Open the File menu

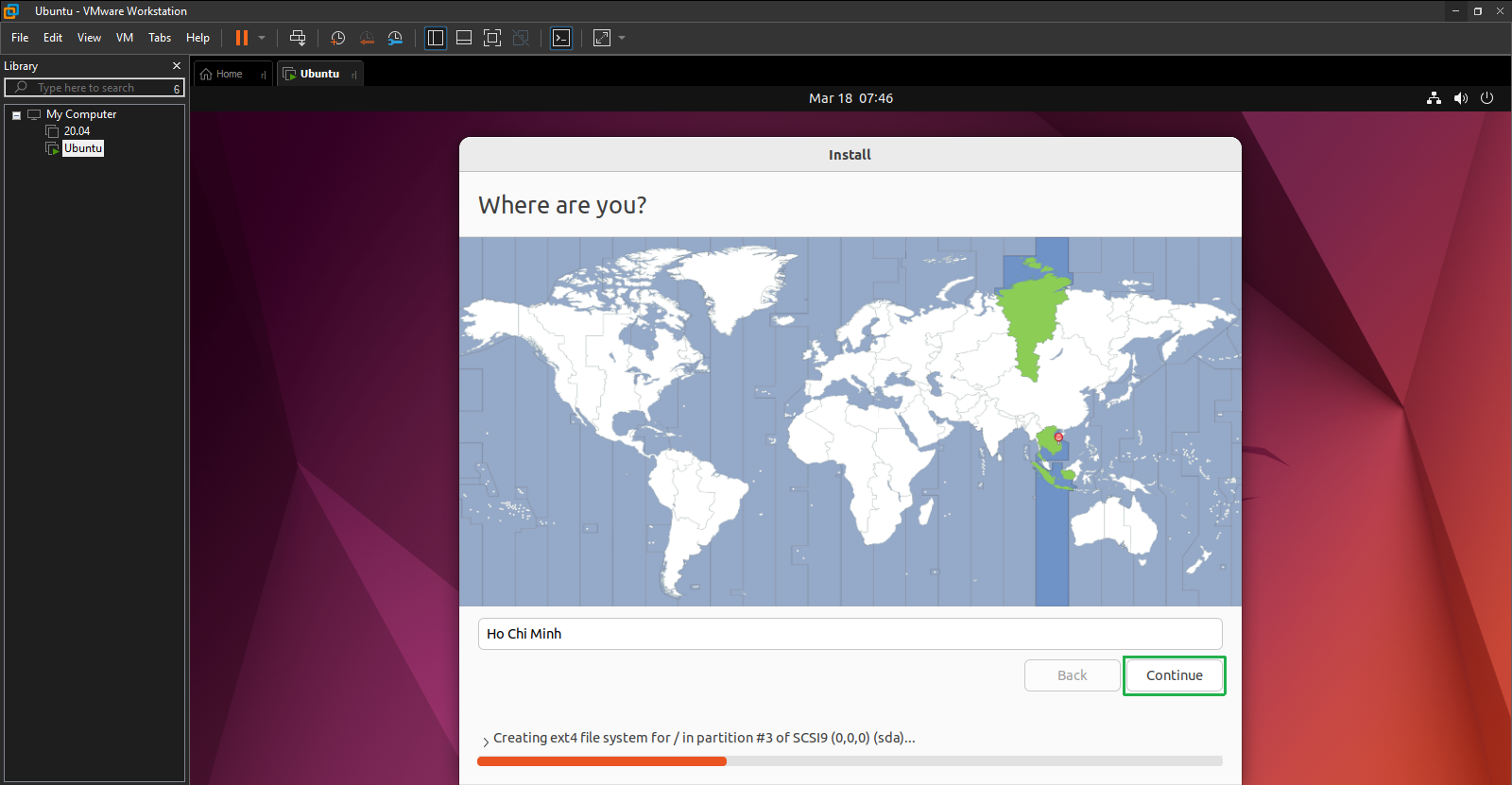[20, 38]
